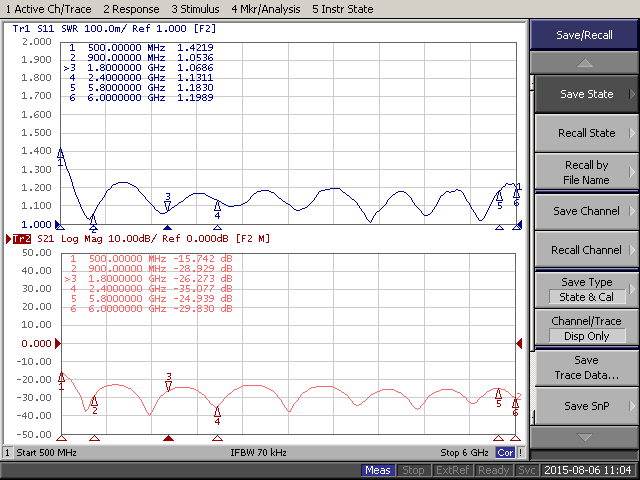Click S21 marker 6 readout -29.830 dB

(x=203, y=309)
